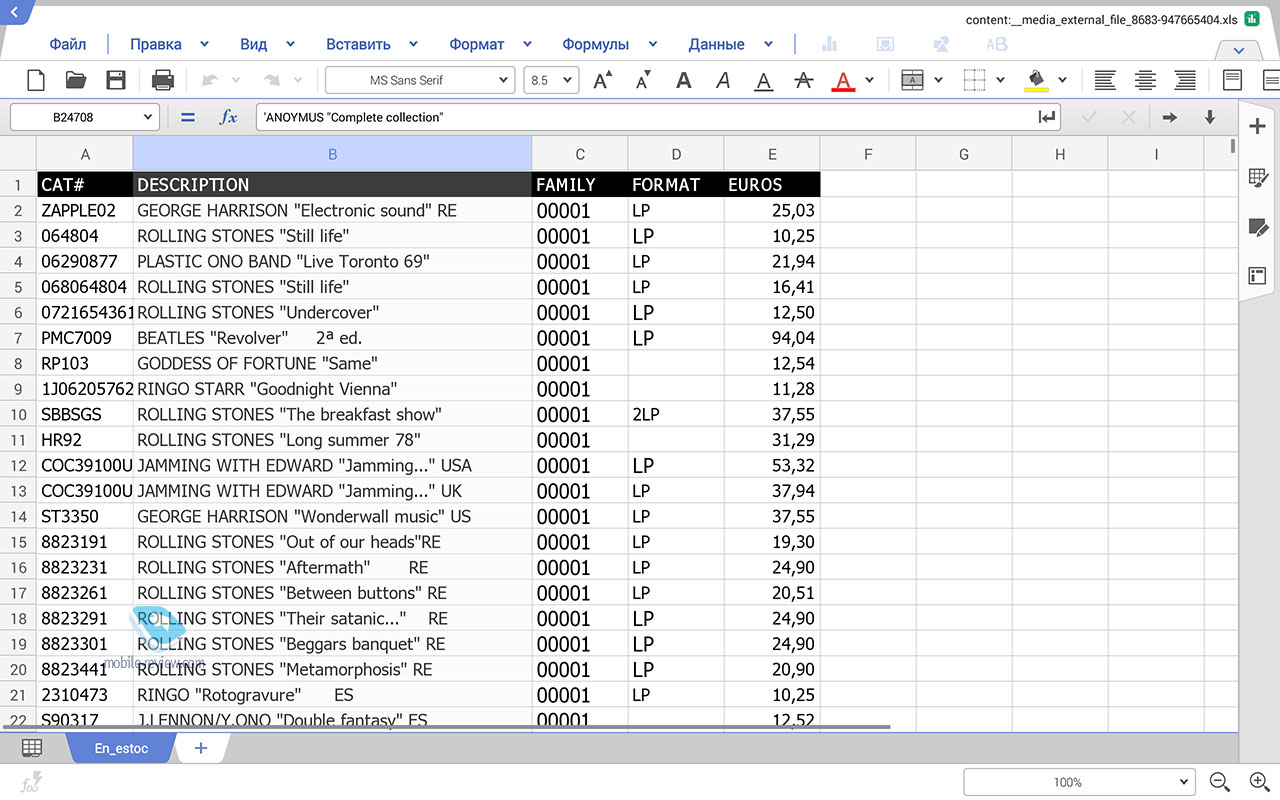Open the layout panel icon in the sidebar
Image resolution: width=1280 pixels, height=800 pixels.
point(1258,276)
